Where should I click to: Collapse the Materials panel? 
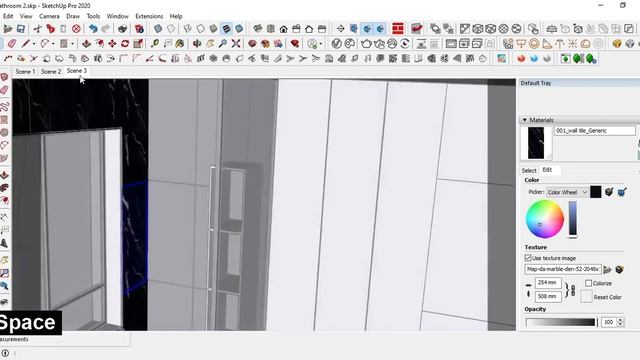[524, 120]
